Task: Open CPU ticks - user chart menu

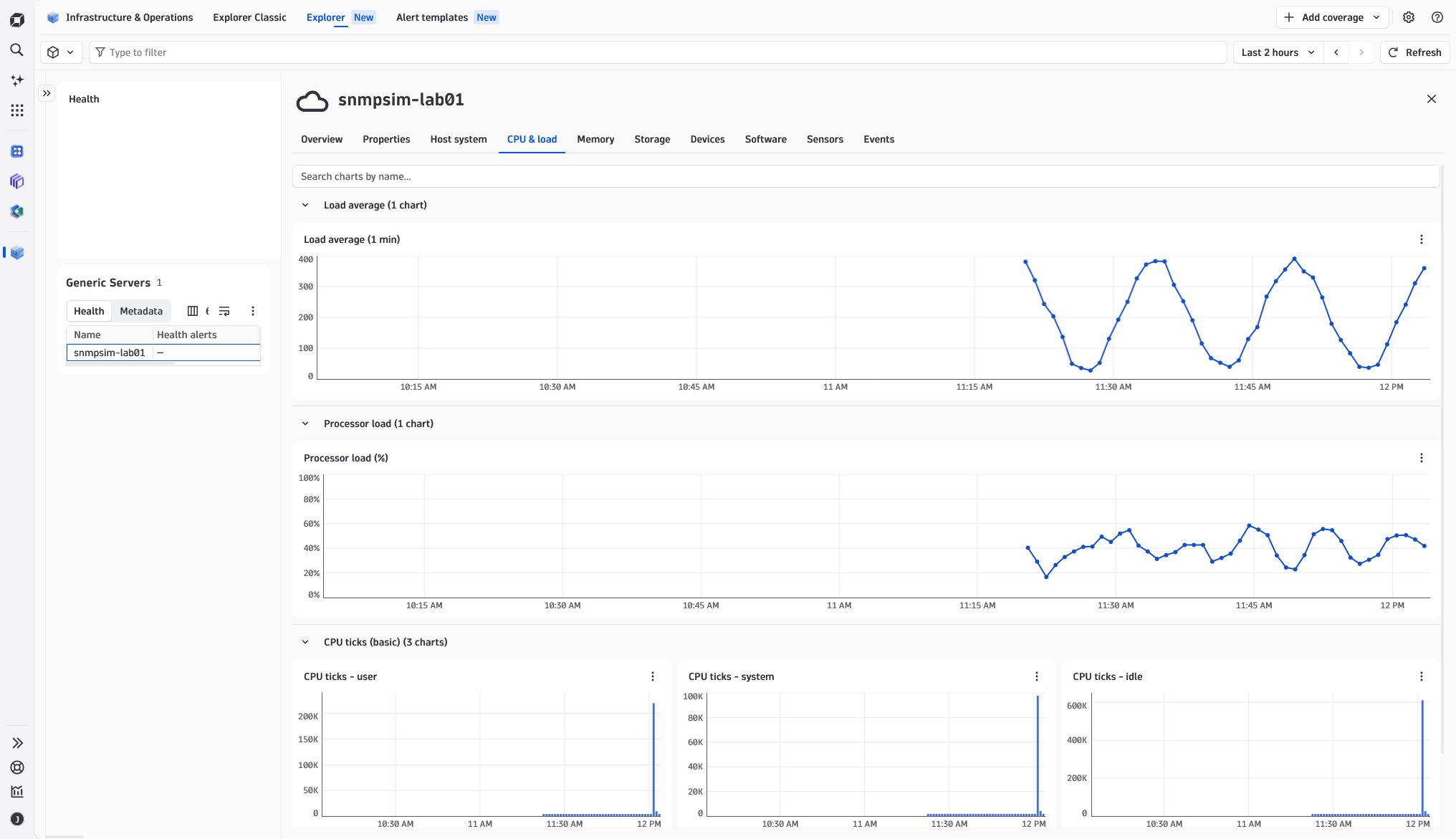Action: [653, 676]
